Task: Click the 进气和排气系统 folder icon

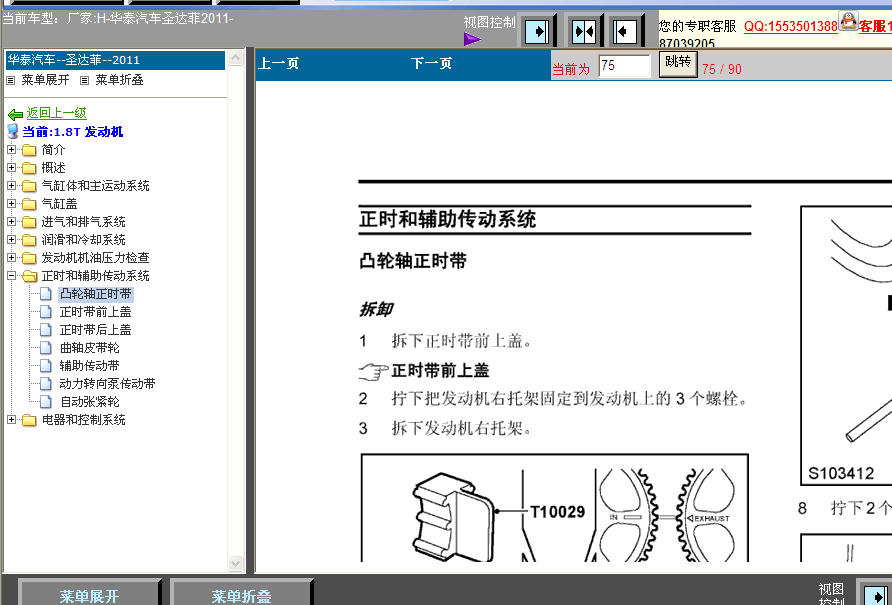Action: coord(29,222)
